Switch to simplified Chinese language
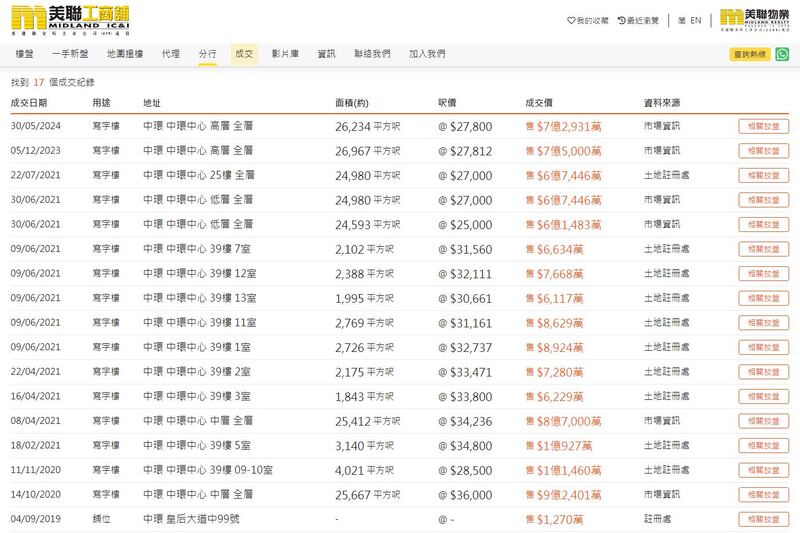Screen dimensions: 800x533 (682, 20)
